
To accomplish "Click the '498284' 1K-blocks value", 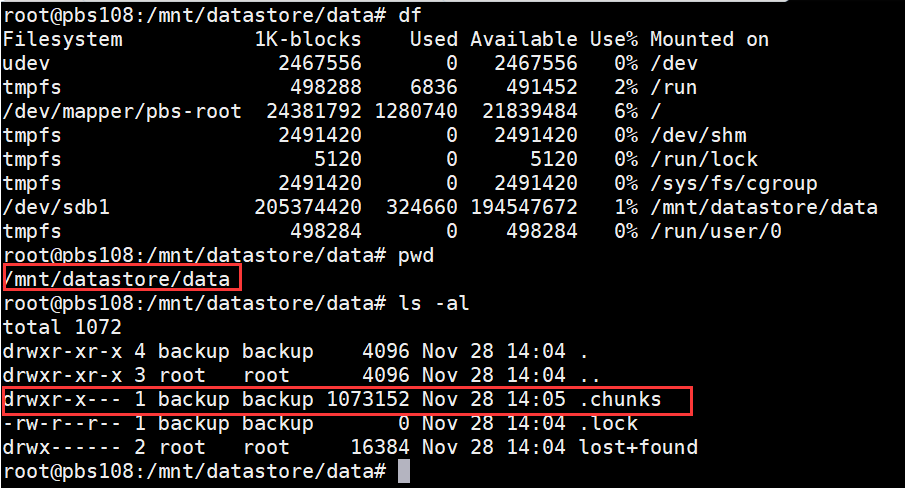I will [x=326, y=231].
